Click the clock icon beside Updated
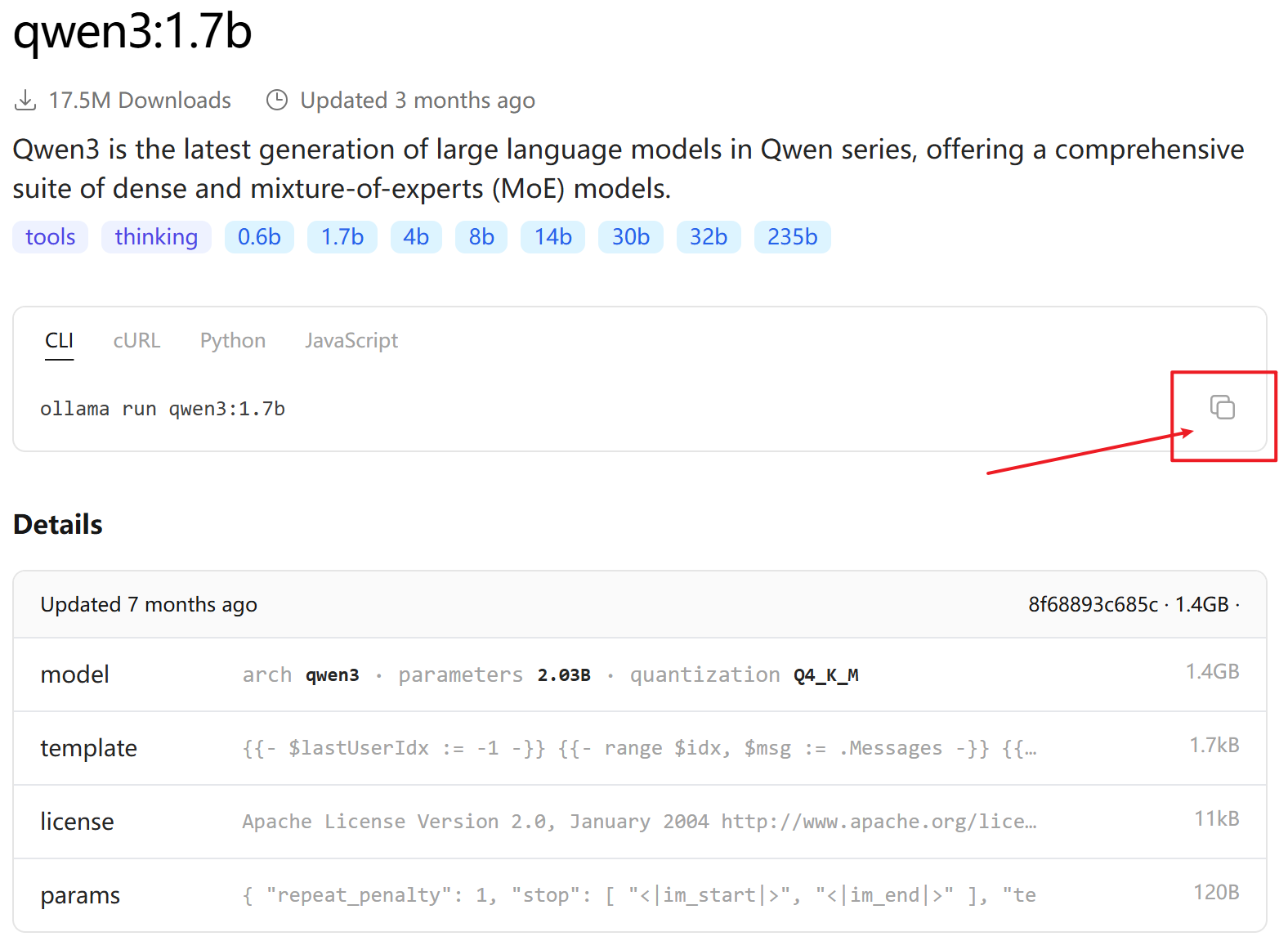1288x950 pixels. click(277, 100)
